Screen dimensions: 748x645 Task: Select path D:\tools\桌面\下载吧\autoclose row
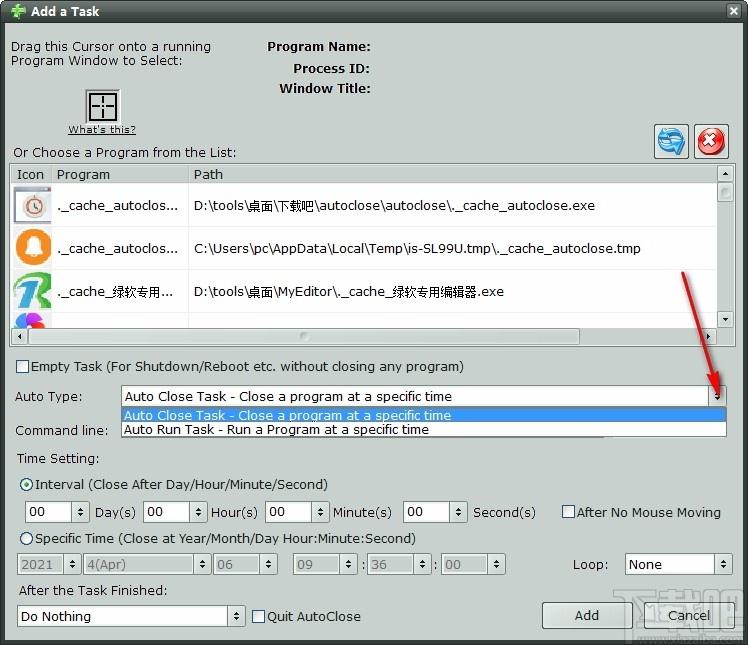point(394,206)
